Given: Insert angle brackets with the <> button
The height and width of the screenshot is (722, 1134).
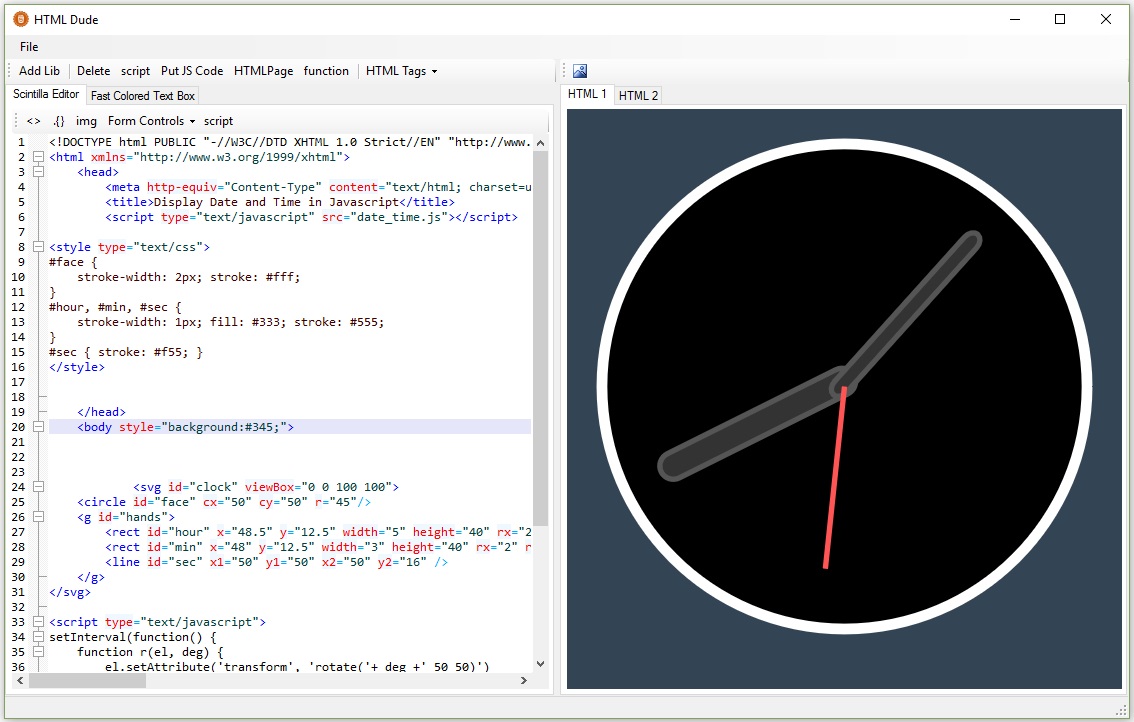Looking at the screenshot, I should pos(33,121).
